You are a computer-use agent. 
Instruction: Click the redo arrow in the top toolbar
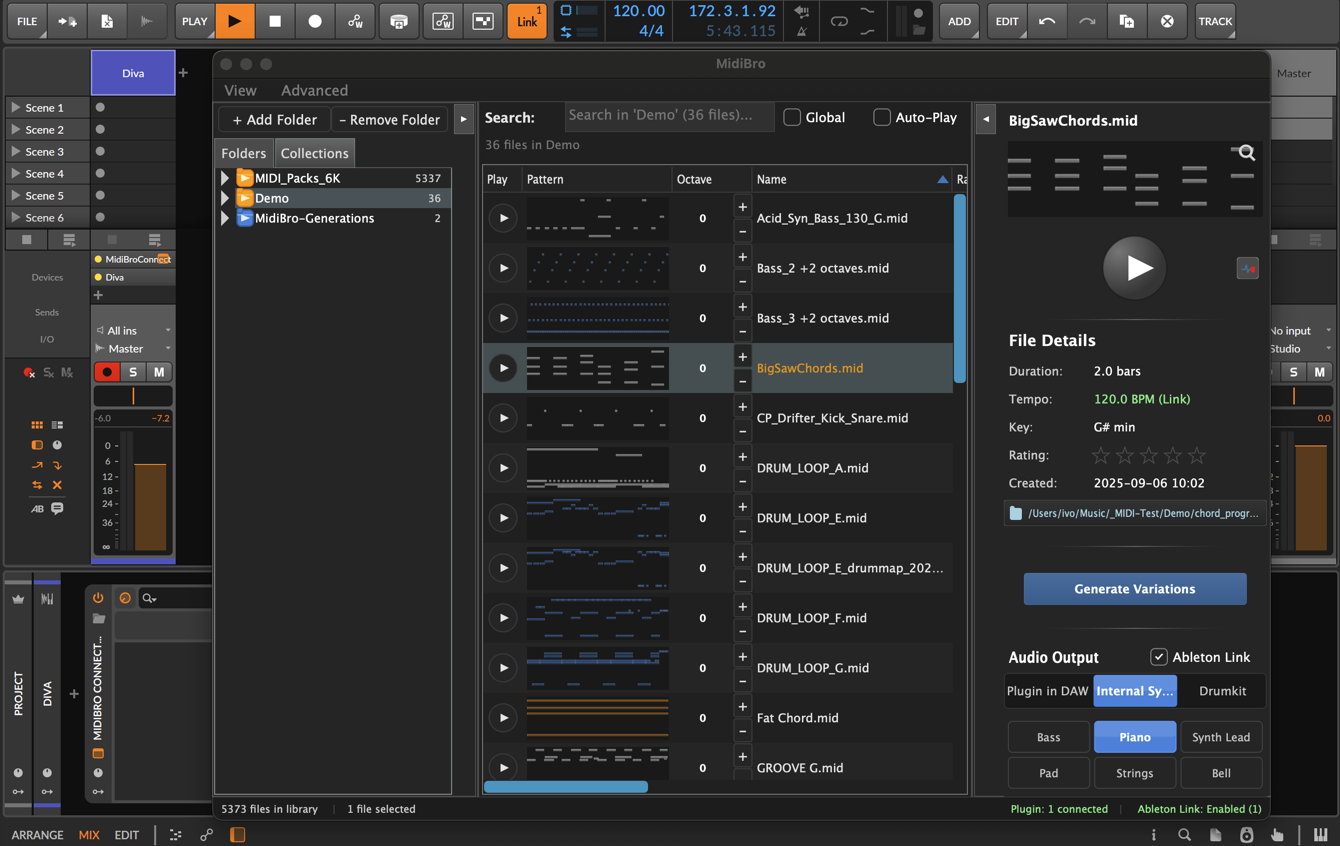click(1087, 21)
